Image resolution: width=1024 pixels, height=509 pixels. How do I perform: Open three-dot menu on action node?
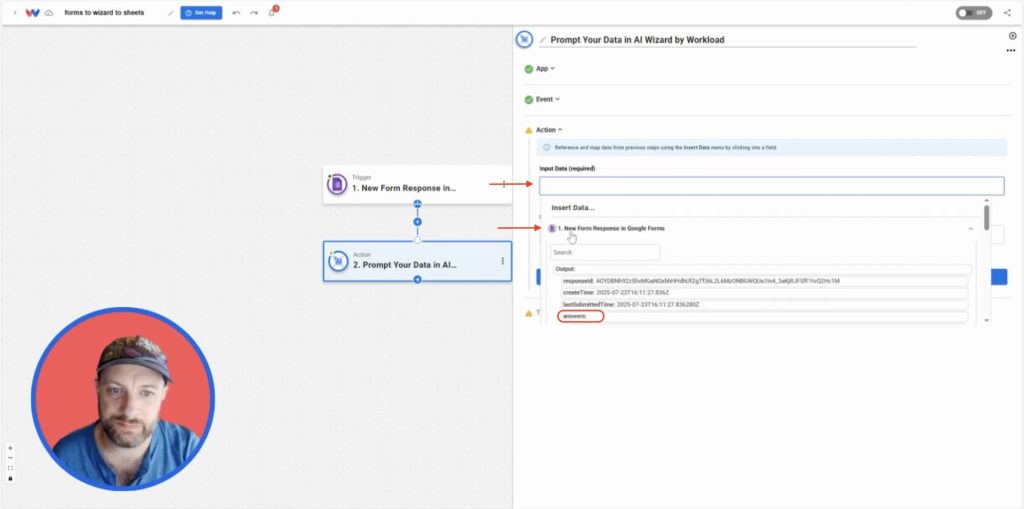(x=502, y=261)
